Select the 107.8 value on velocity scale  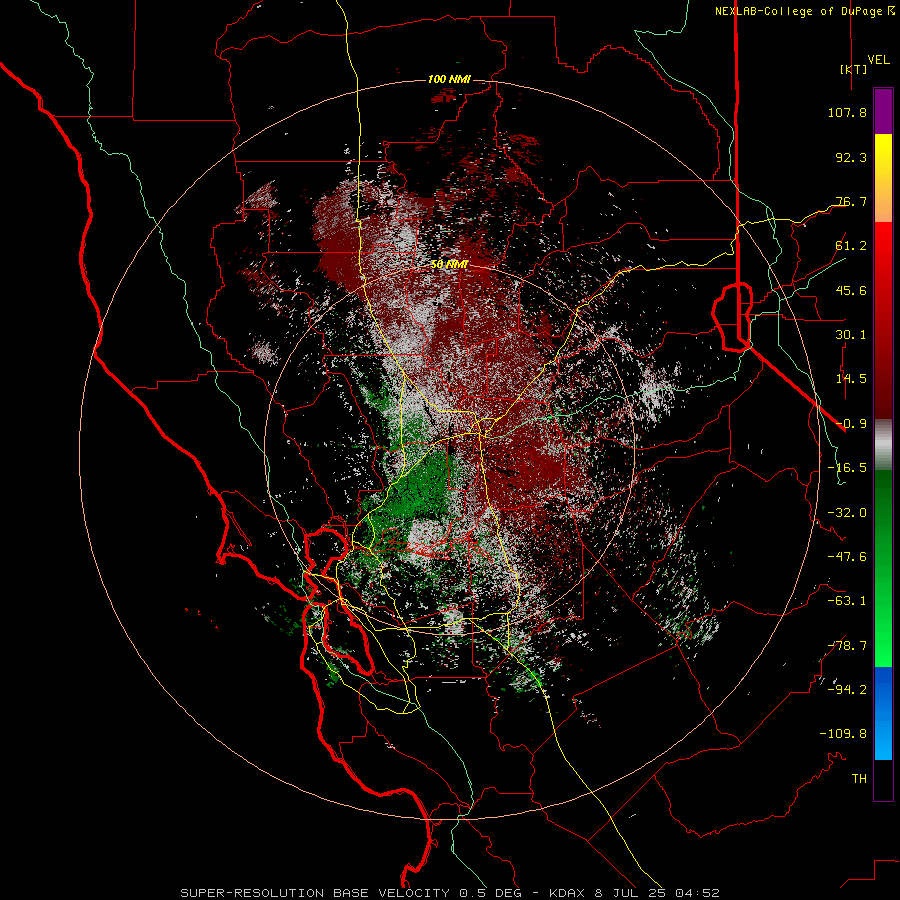click(x=847, y=112)
